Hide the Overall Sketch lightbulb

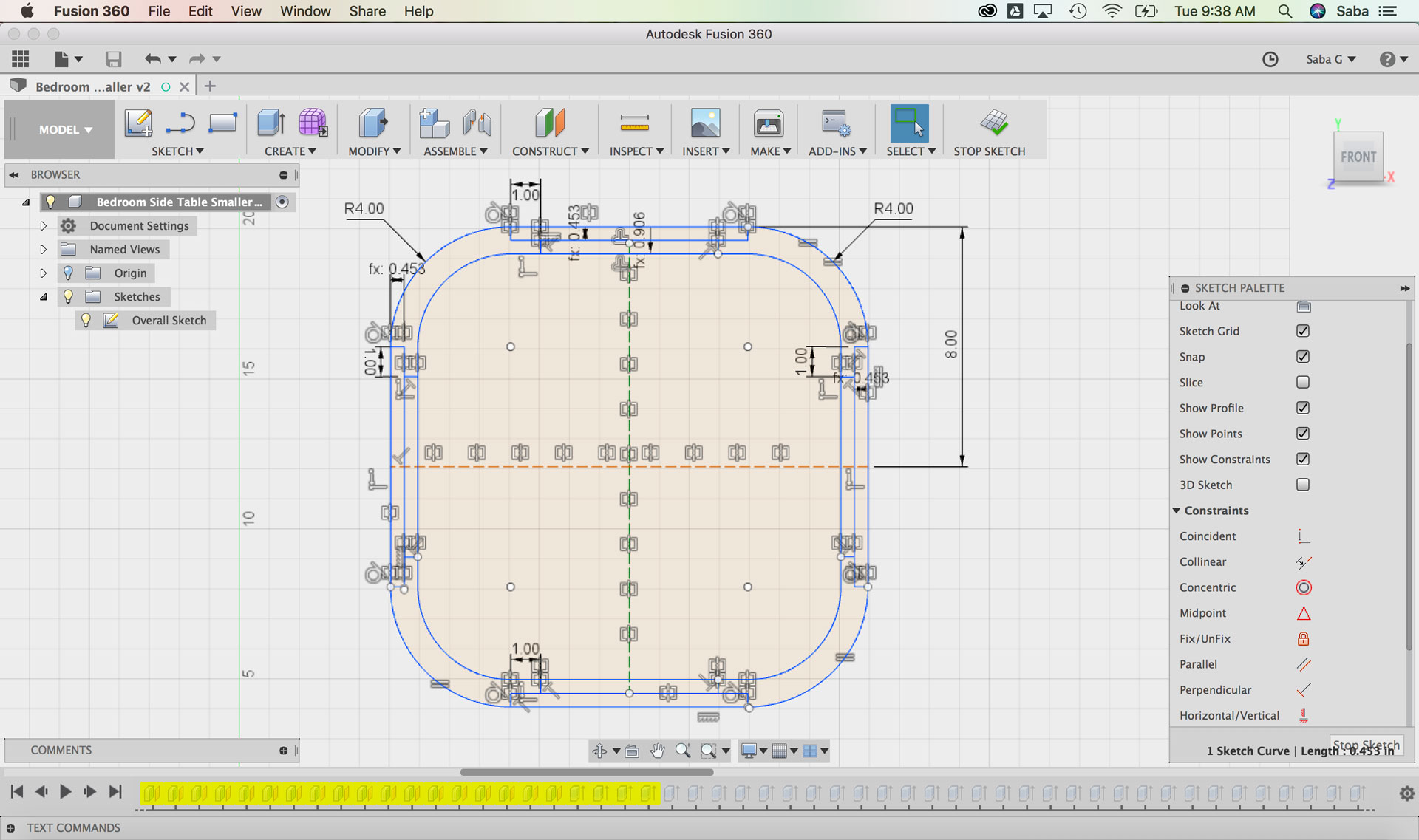pyautogui.click(x=86, y=321)
